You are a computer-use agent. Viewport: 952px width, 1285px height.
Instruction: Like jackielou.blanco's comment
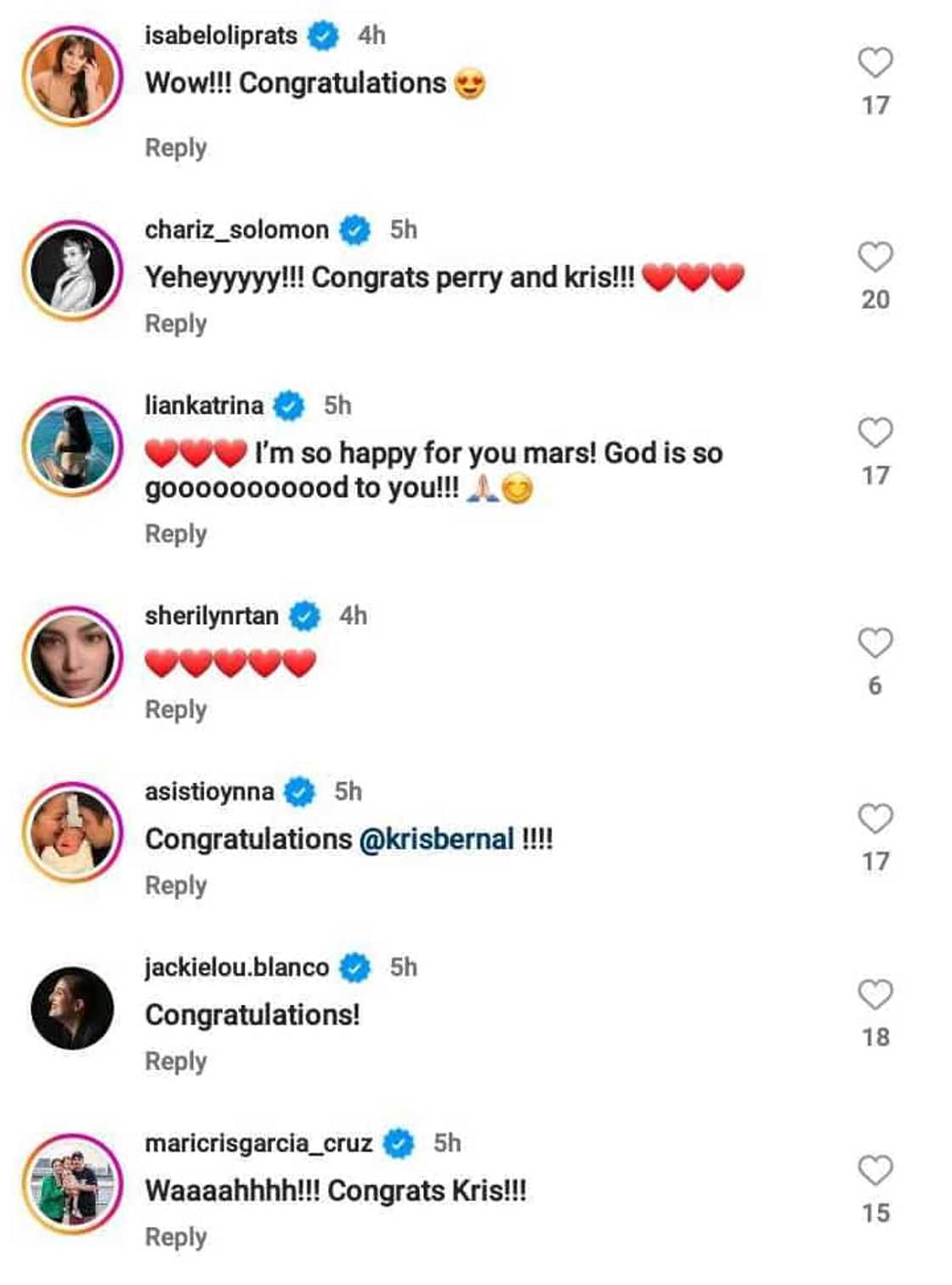click(x=875, y=994)
